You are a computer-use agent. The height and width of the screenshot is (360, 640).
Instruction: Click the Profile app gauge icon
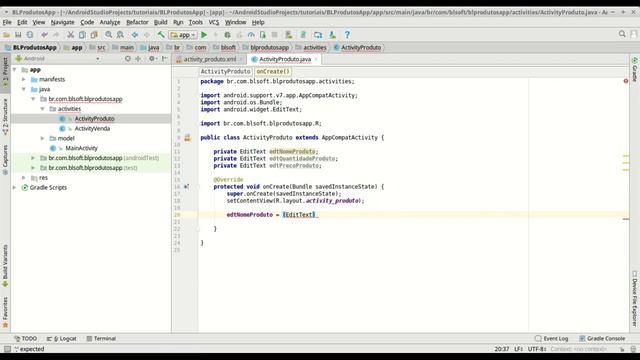click(x=251, y=35)
